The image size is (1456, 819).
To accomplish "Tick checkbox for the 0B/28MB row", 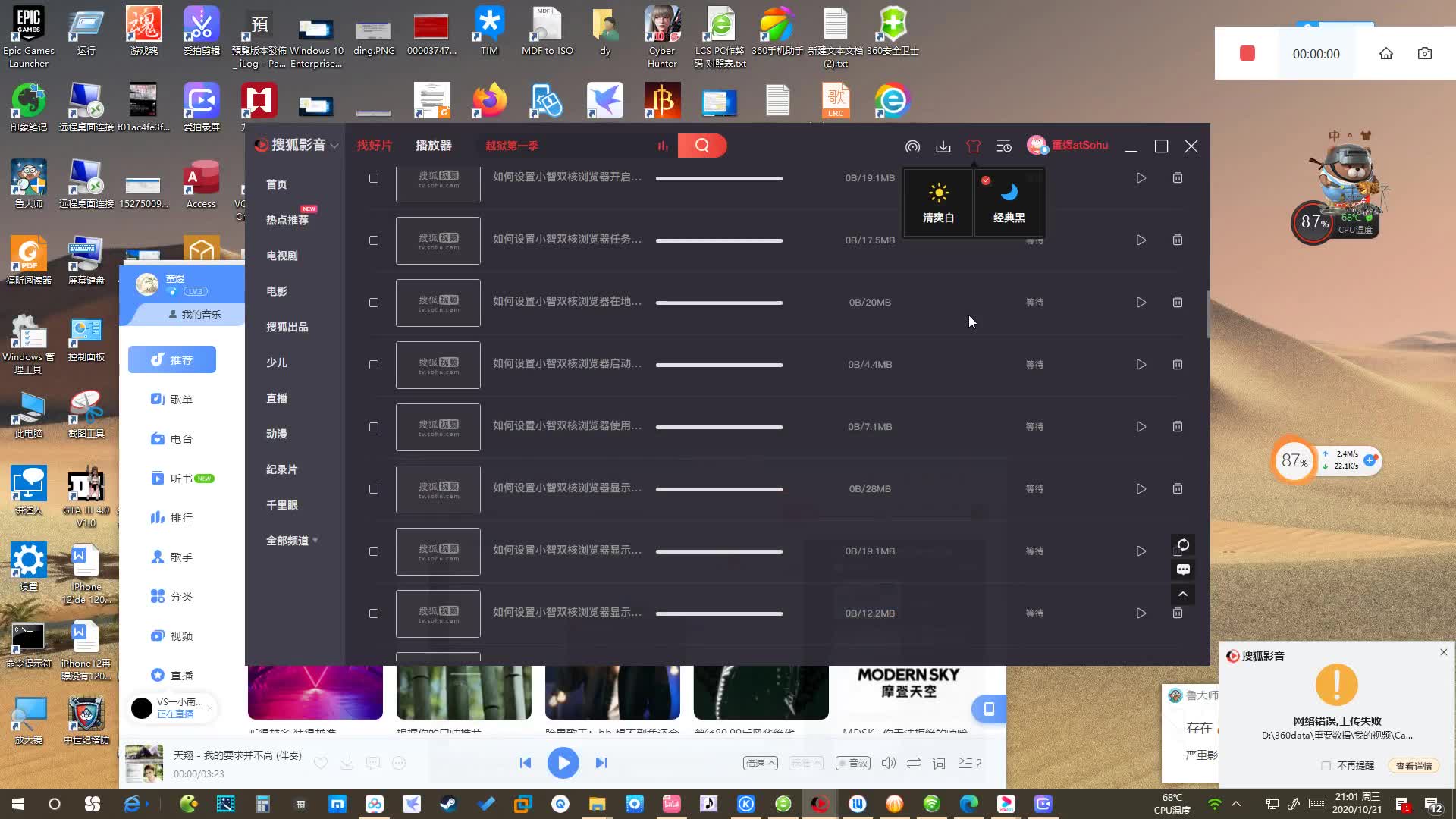I will (x=374, y=489).
